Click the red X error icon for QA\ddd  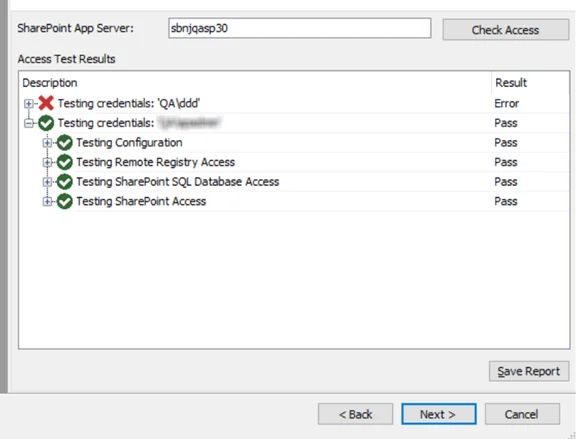(x=46, y=103)
